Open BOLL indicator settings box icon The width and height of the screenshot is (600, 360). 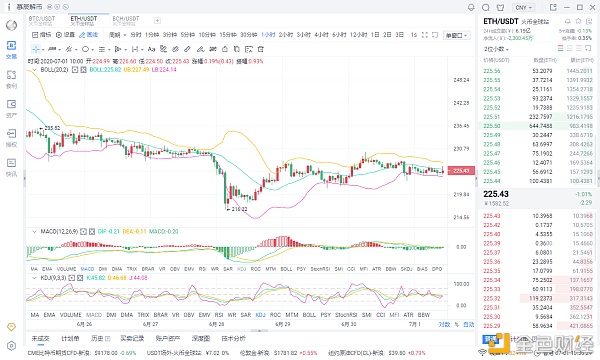pyautogui.click(x=75, y=70)
